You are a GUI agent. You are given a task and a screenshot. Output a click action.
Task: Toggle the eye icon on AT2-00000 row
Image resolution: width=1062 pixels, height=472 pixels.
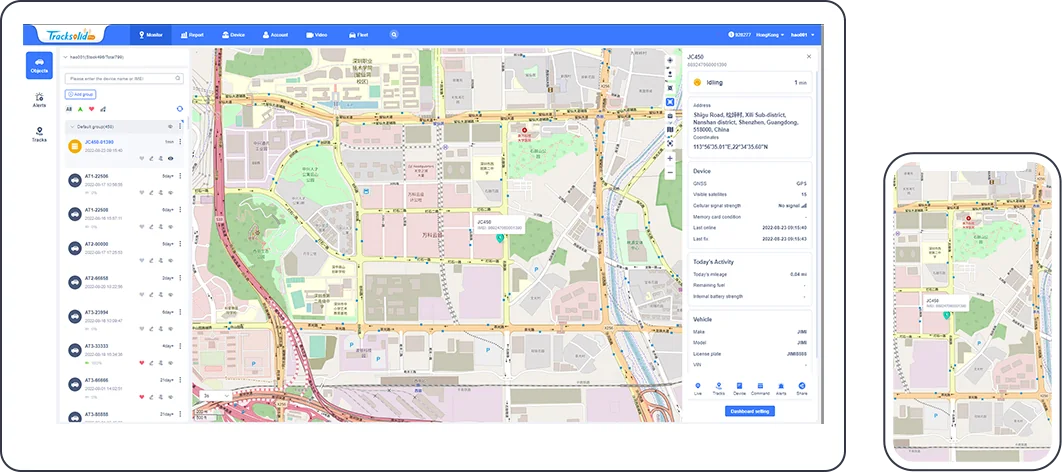tap(171, 261)
